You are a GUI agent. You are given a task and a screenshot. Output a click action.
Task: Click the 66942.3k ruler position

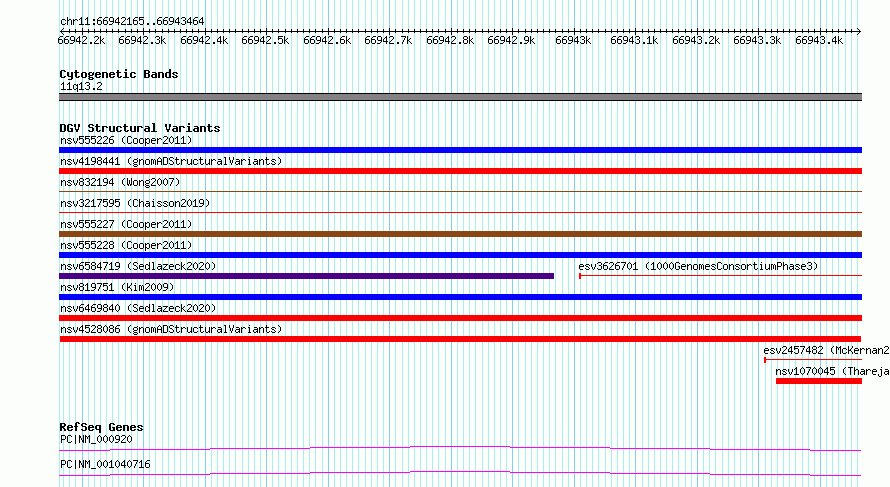142,40
